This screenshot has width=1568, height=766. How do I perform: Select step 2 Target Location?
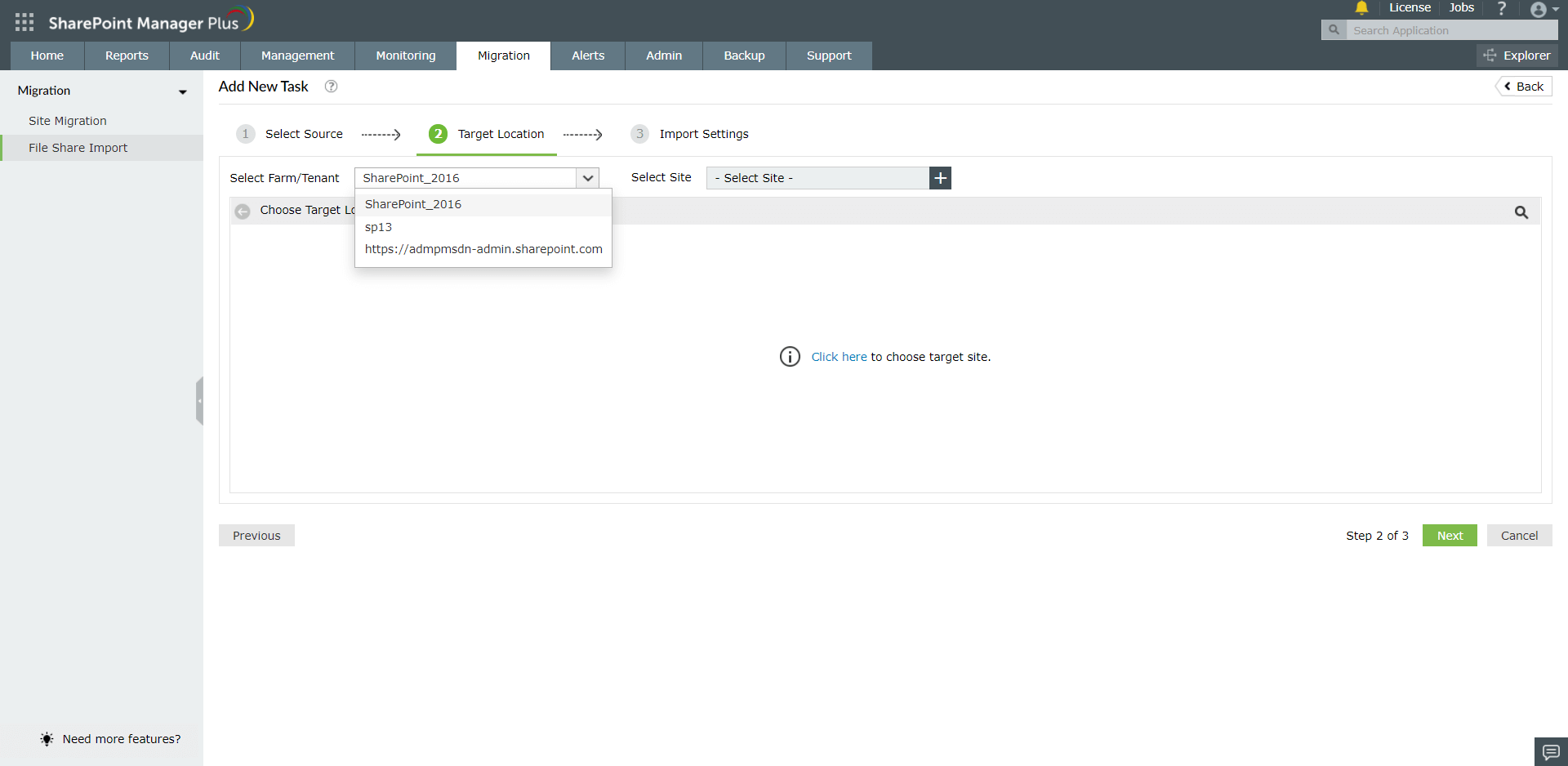[487, 134]
